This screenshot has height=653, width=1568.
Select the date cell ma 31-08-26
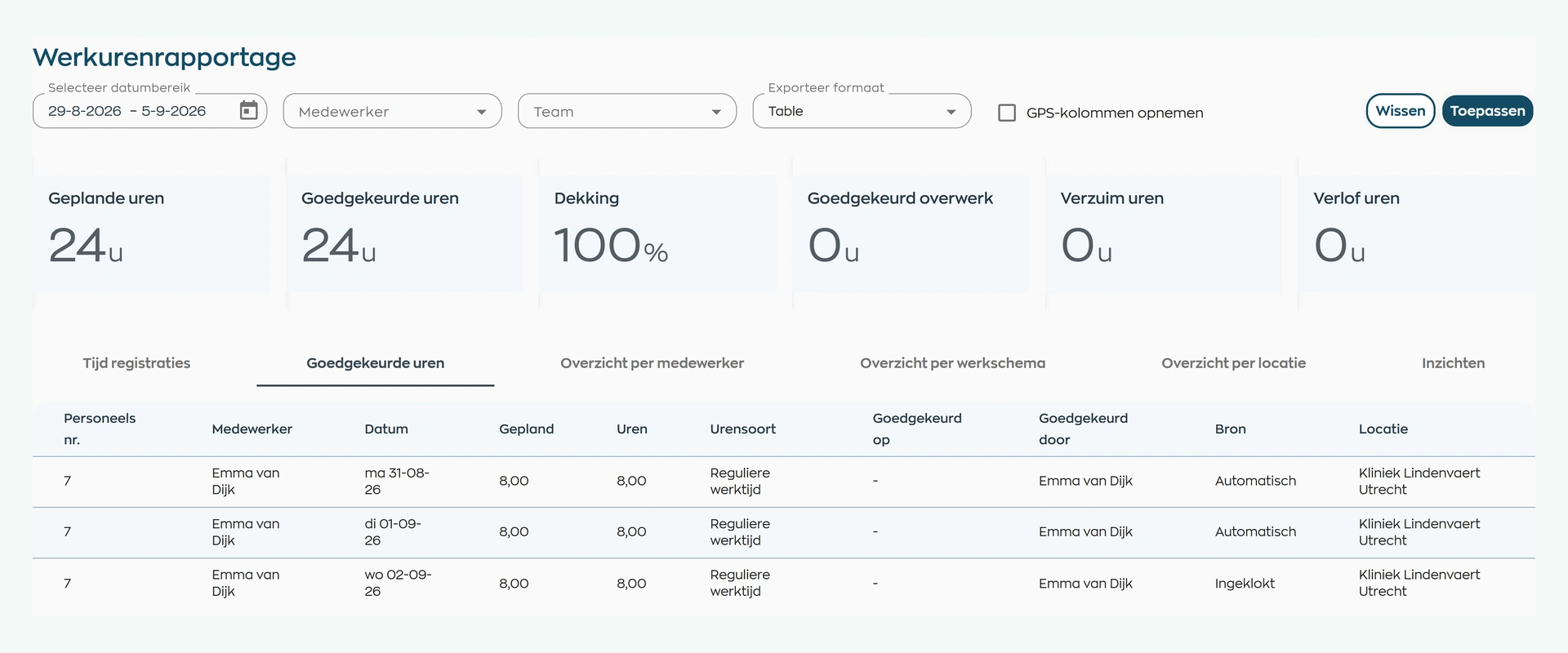point(396,481)
